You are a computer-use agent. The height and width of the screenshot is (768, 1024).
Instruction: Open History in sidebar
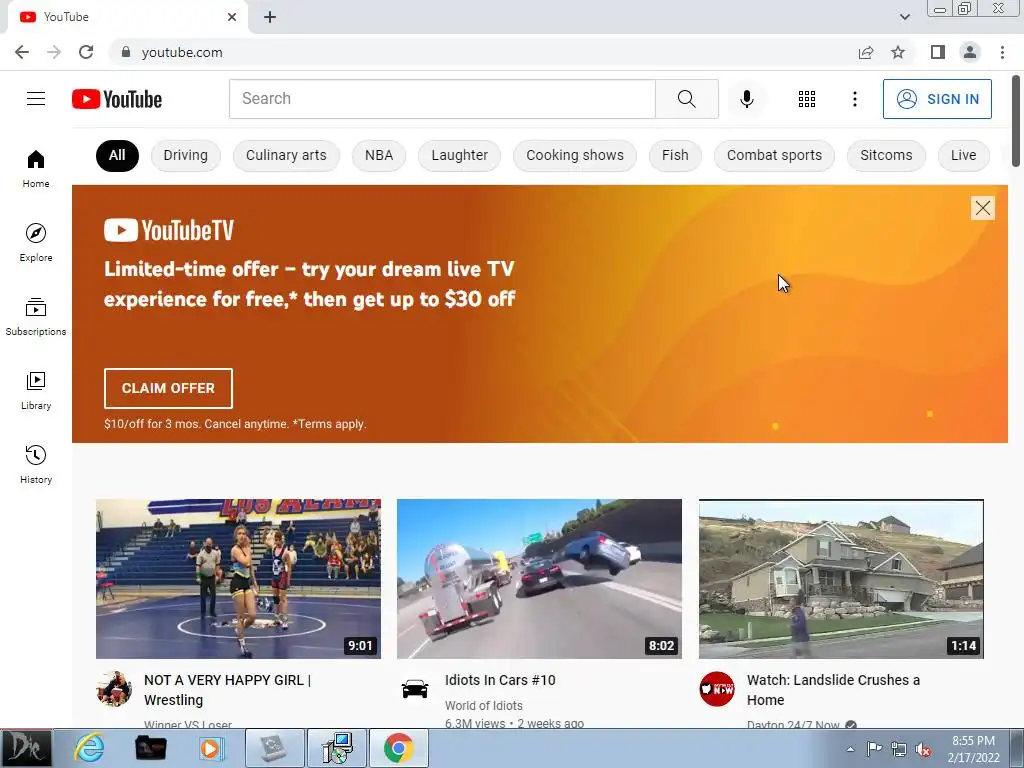tap(36, 464)
